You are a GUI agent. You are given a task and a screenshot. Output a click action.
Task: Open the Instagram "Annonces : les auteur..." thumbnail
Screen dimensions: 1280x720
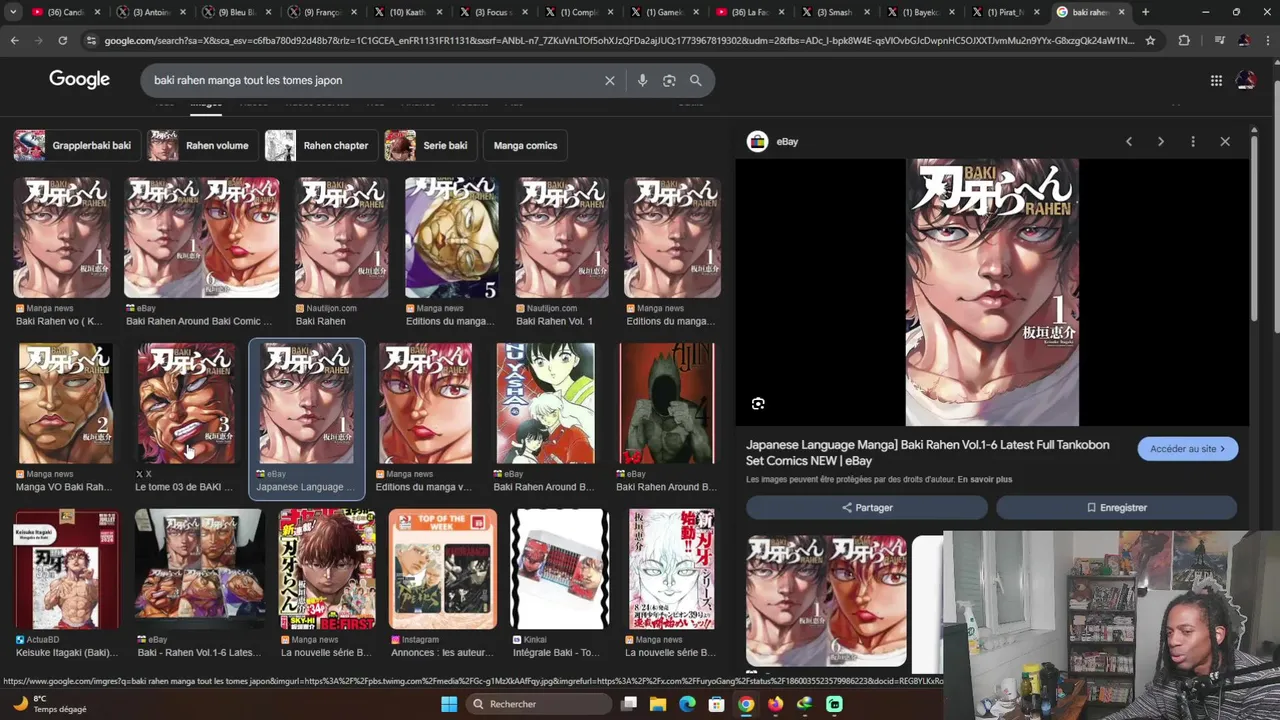tap(442, 569)
